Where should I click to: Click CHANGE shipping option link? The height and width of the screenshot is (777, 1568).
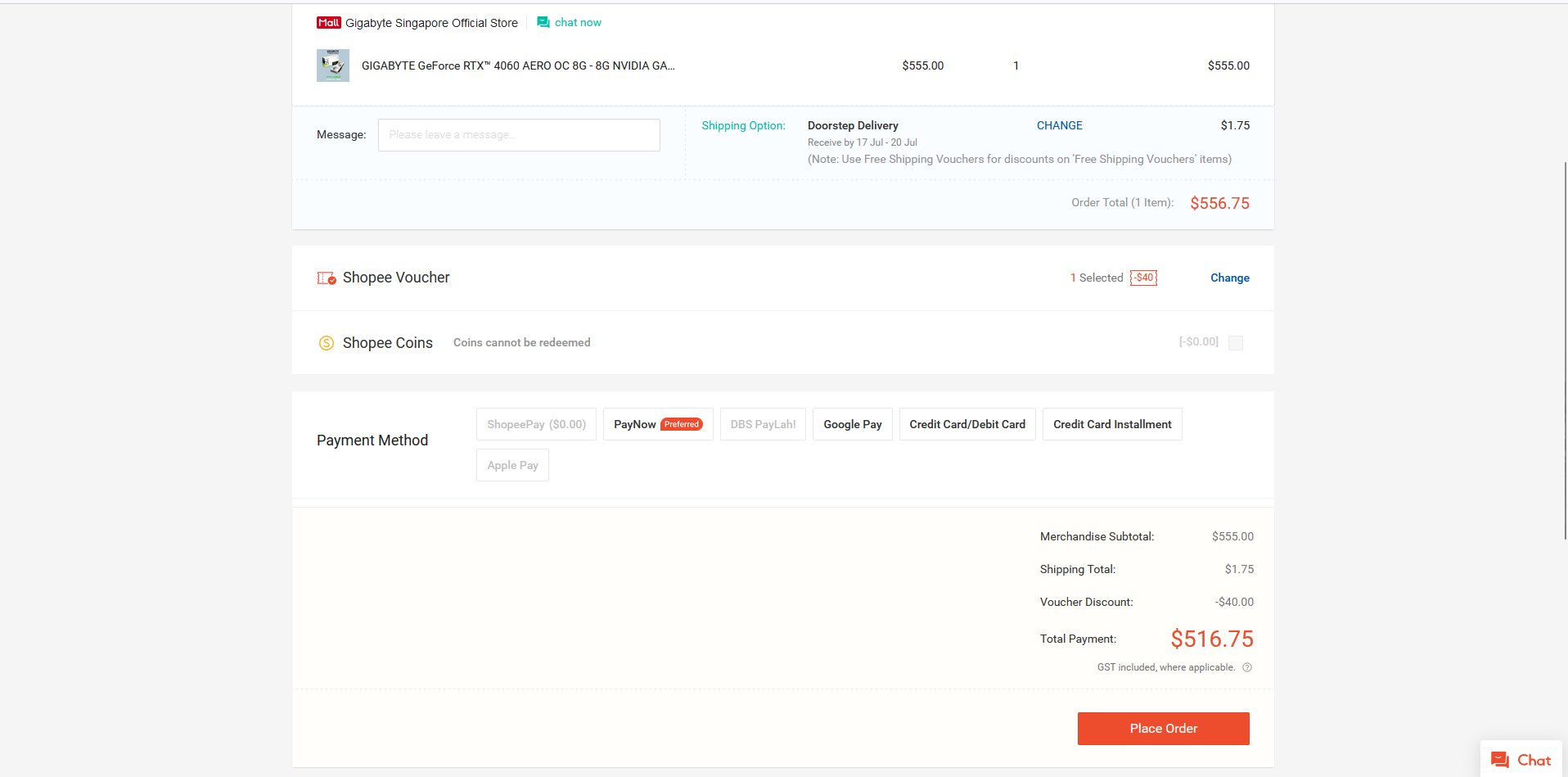(x=1059, y=125)
